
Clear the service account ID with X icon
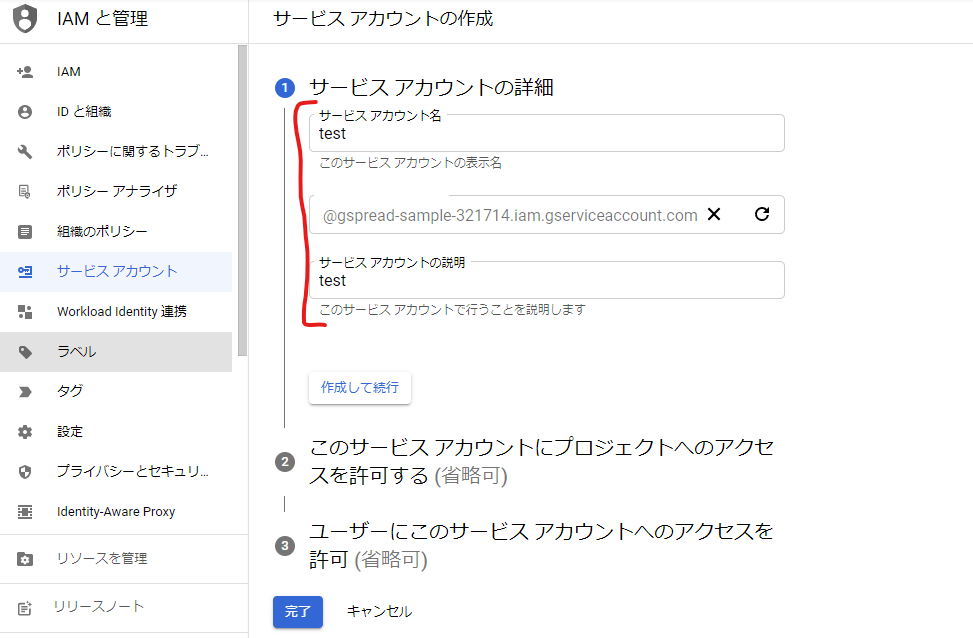(714, 214)
